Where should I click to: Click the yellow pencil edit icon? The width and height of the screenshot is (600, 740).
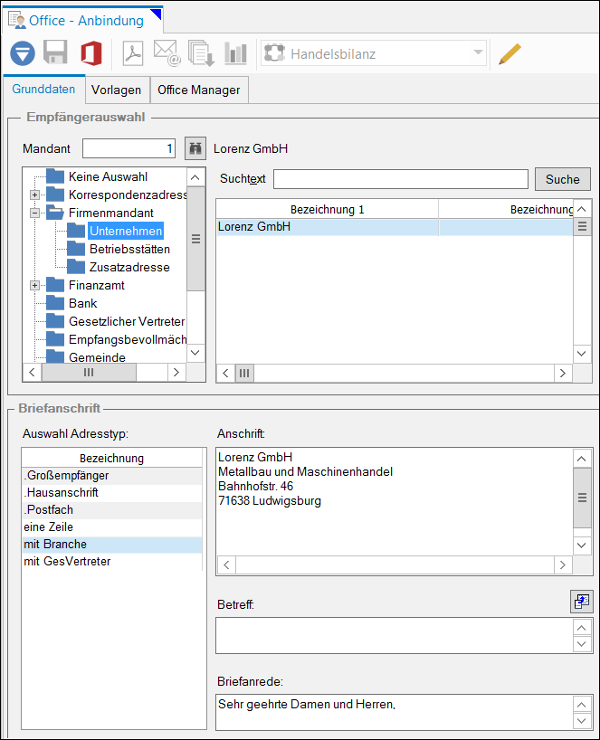pyautogui.click(x=510, y=54)
